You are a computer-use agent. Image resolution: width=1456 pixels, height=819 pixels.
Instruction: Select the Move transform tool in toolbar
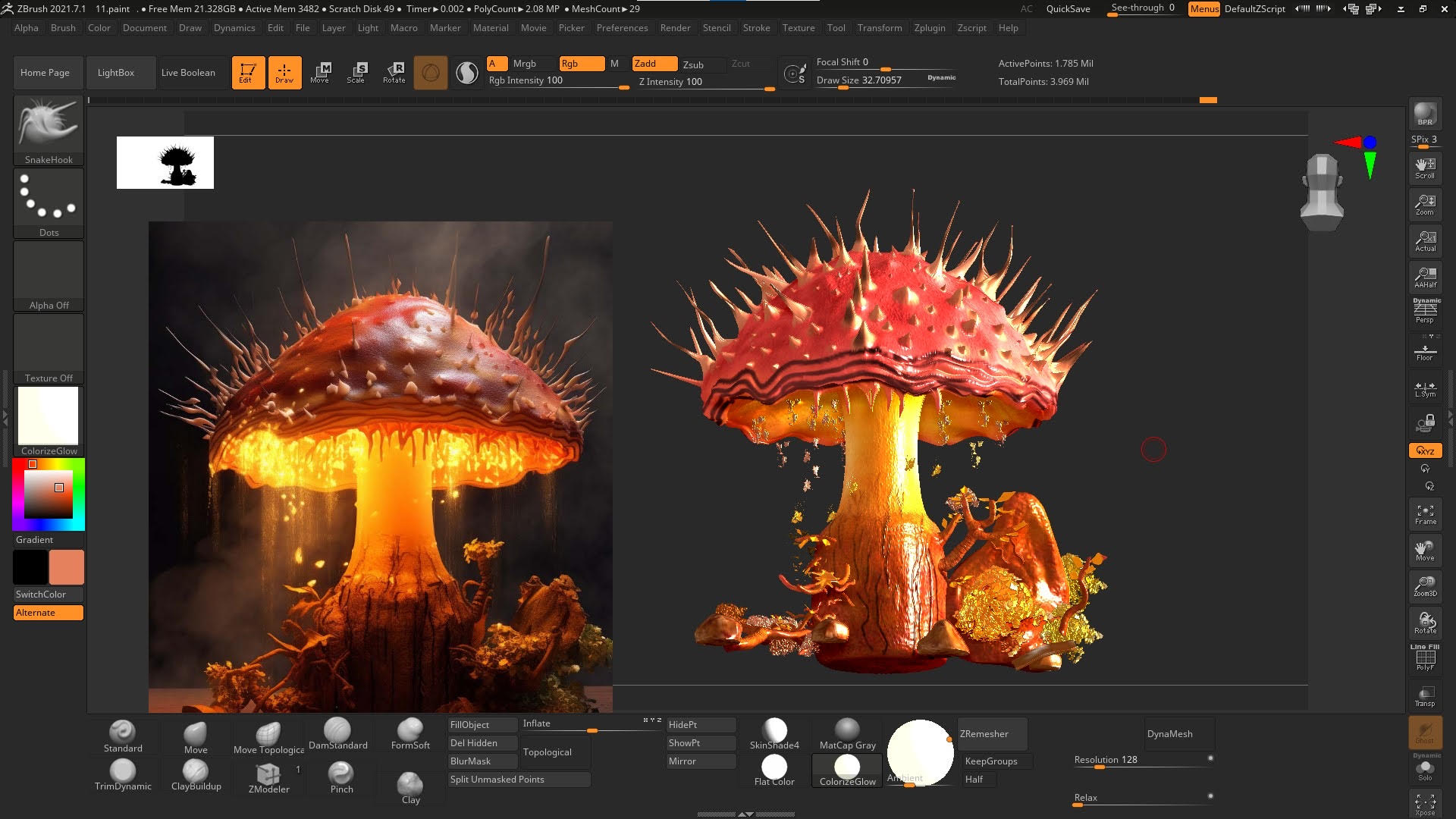coord(320,72)
